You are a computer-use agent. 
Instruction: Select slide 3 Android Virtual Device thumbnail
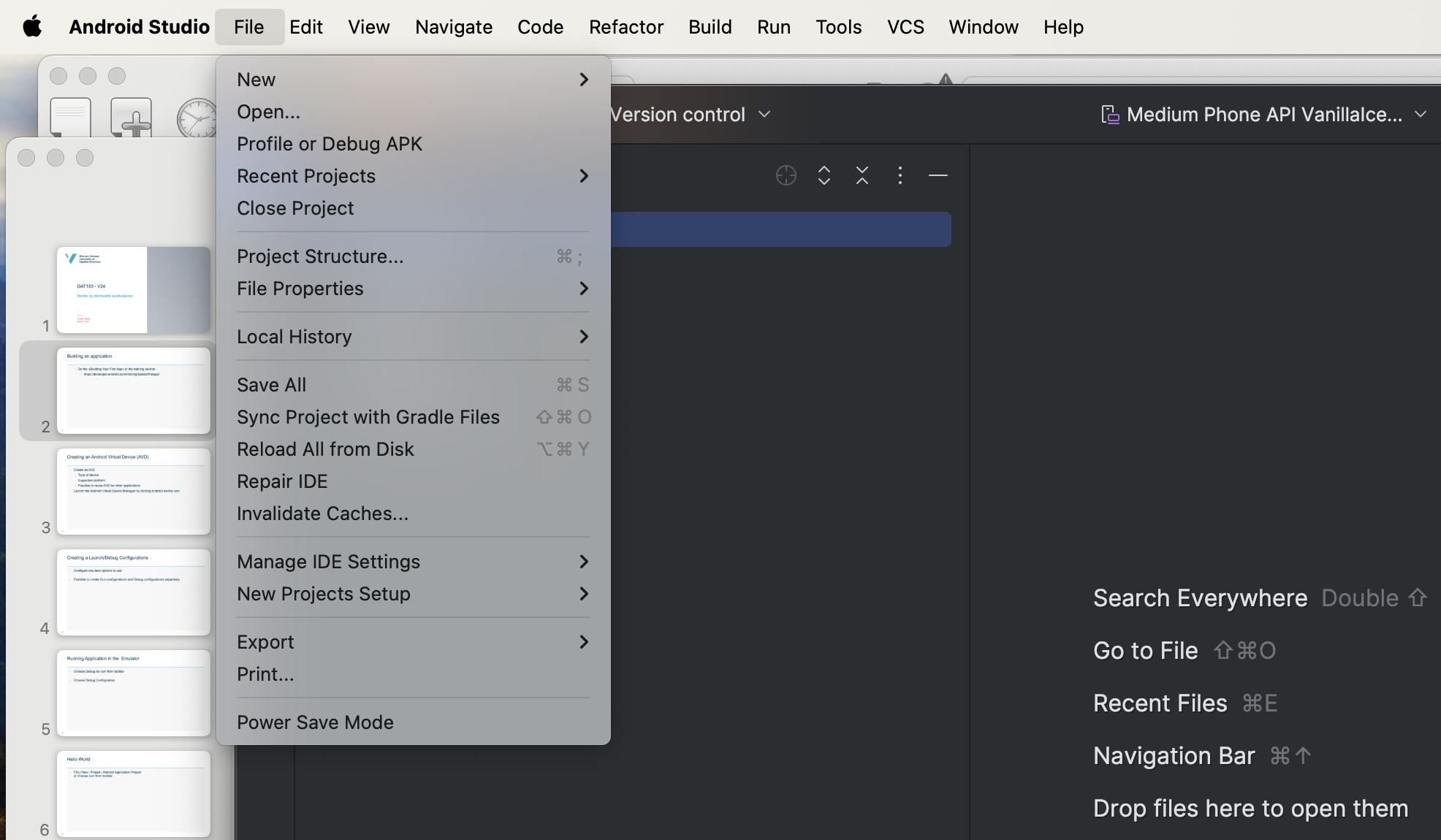pos(134,492)
